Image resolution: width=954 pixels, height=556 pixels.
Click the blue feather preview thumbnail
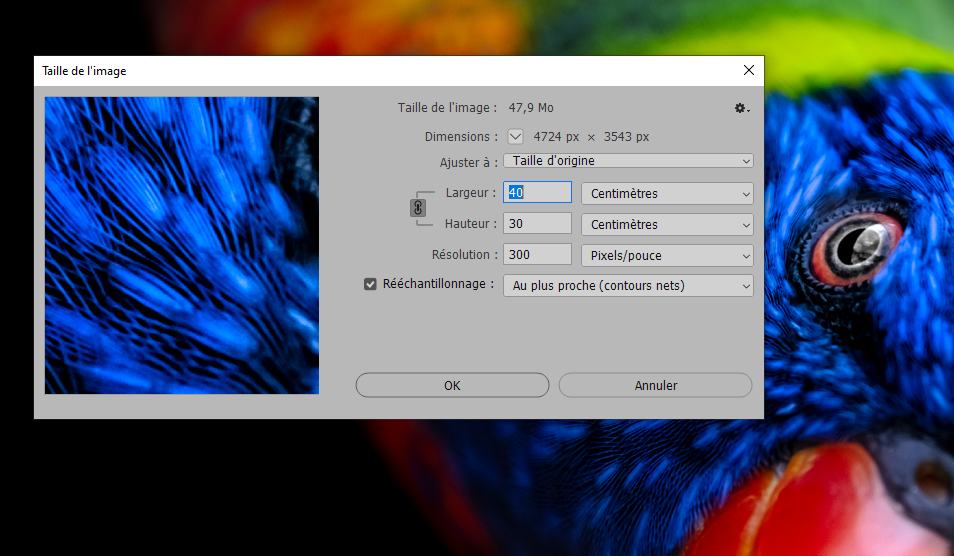[182, 245]
